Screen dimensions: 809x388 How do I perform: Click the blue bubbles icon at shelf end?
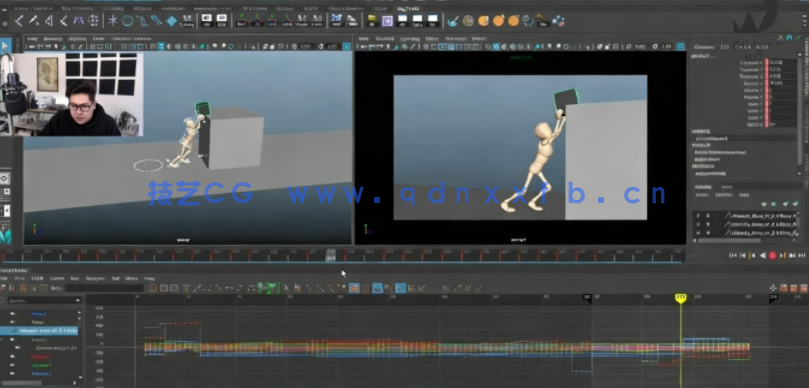point(558,21)
